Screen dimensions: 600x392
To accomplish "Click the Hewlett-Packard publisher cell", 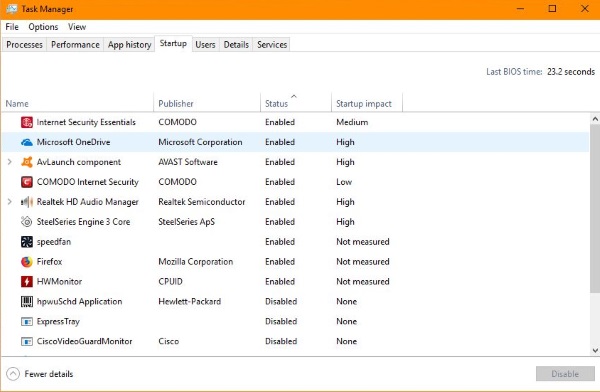I will pyautogui.click(x=189, y=301).
